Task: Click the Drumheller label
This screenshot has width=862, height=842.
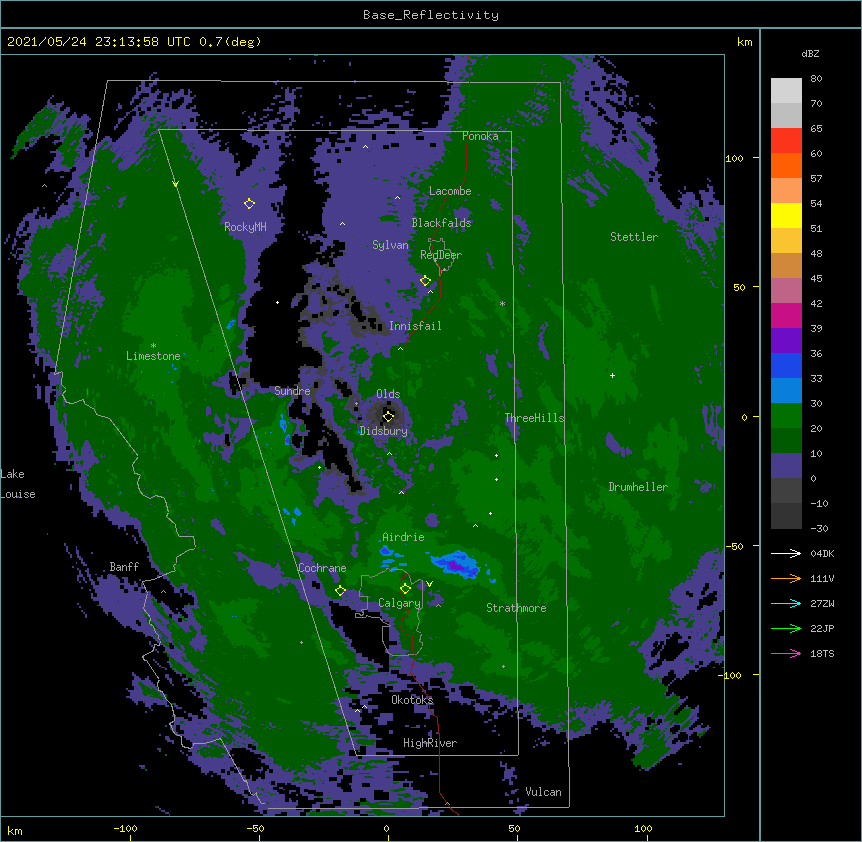Action: pos(638,487)
